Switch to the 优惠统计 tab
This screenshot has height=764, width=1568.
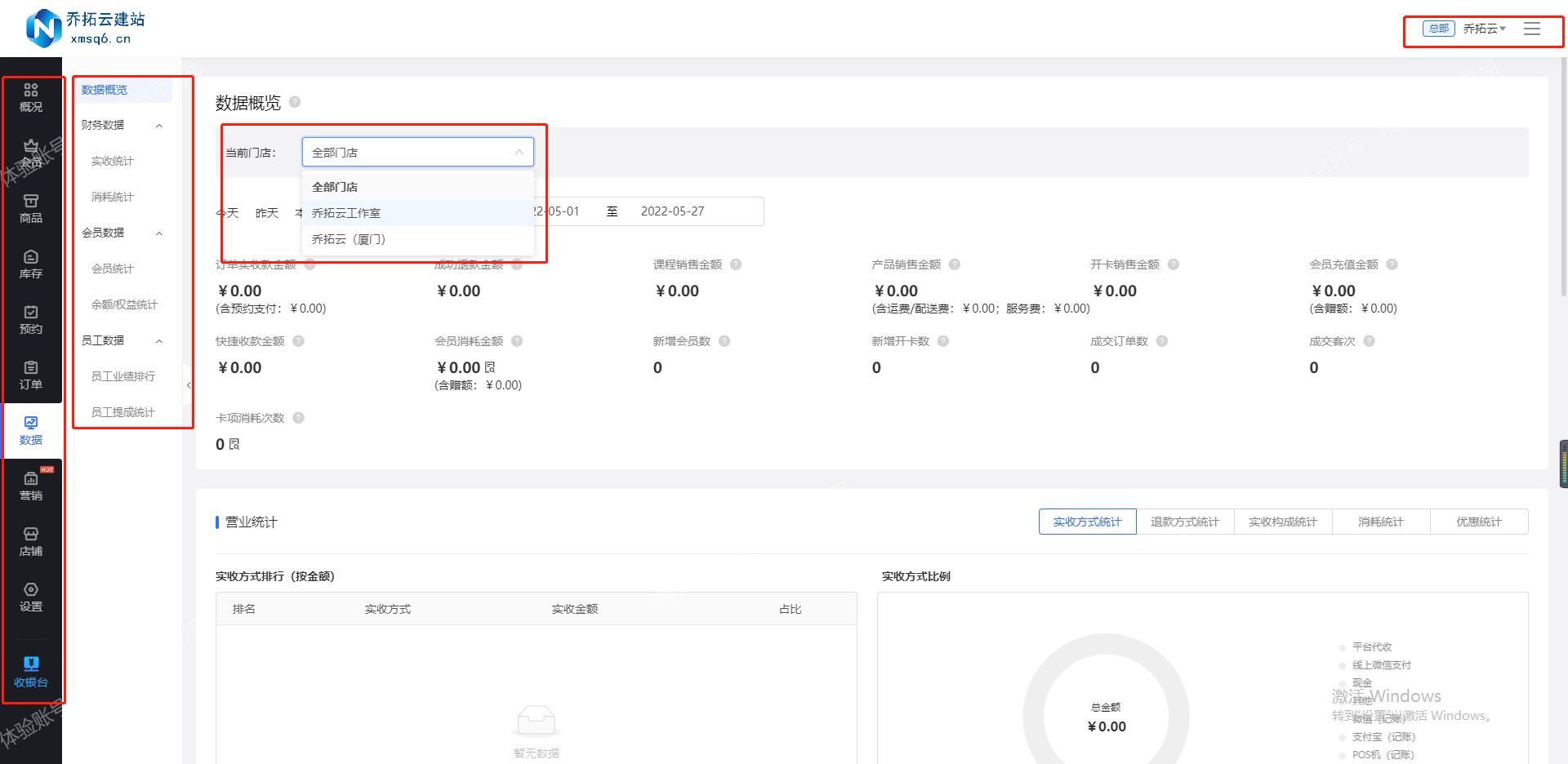pyautogui.click(x=1479, y=522)
